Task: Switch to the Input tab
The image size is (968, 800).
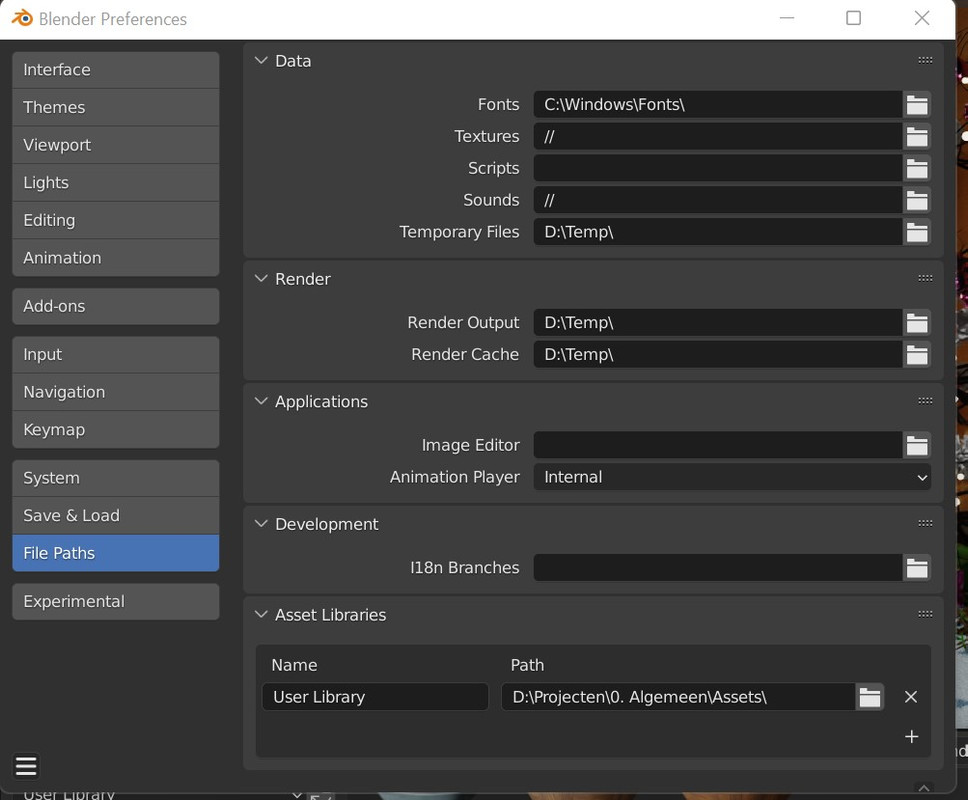Action: (x=115, y=354)
